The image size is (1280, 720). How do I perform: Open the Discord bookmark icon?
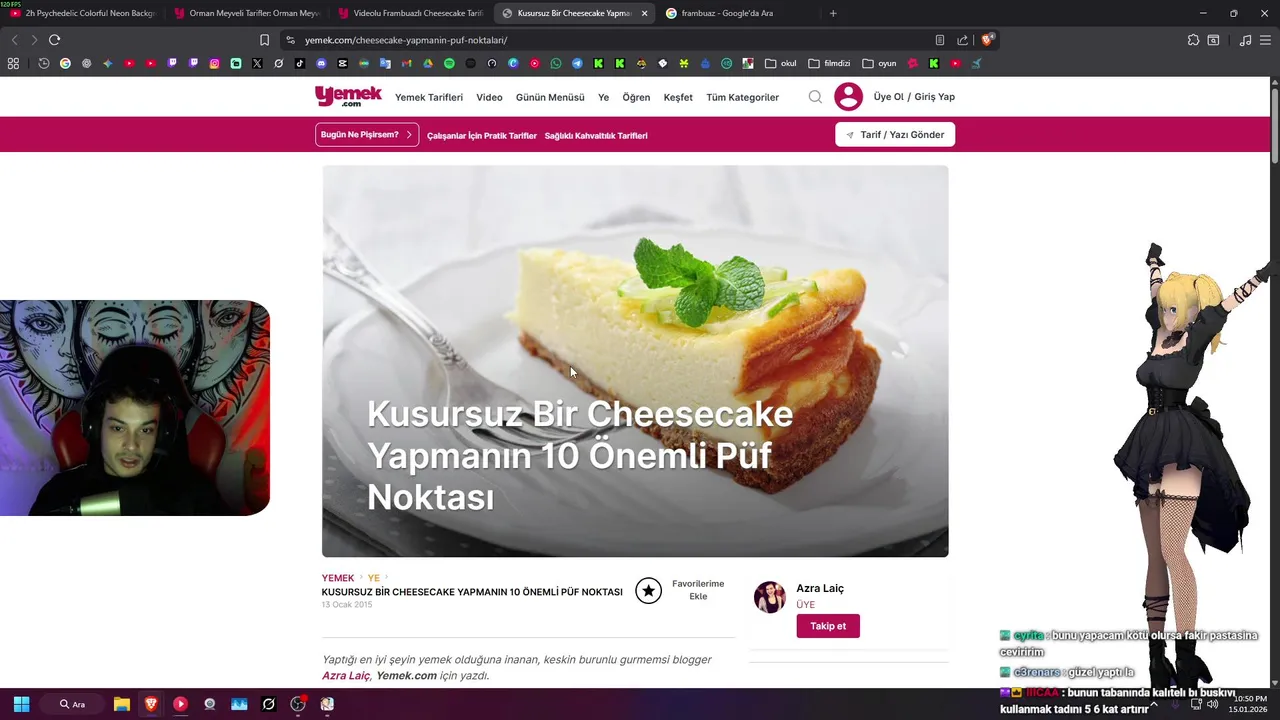[x=321, y=63]
